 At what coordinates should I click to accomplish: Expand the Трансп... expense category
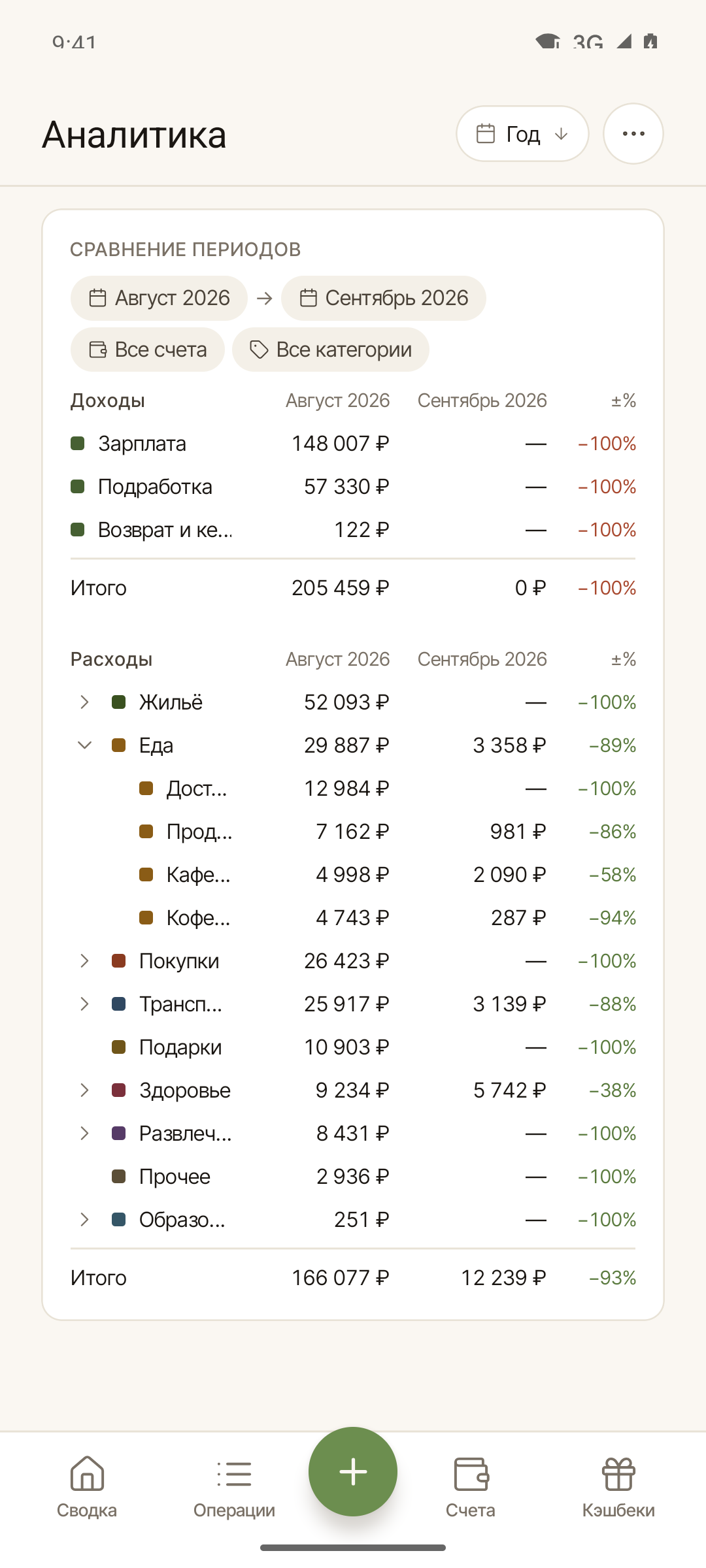point(84,1004)
